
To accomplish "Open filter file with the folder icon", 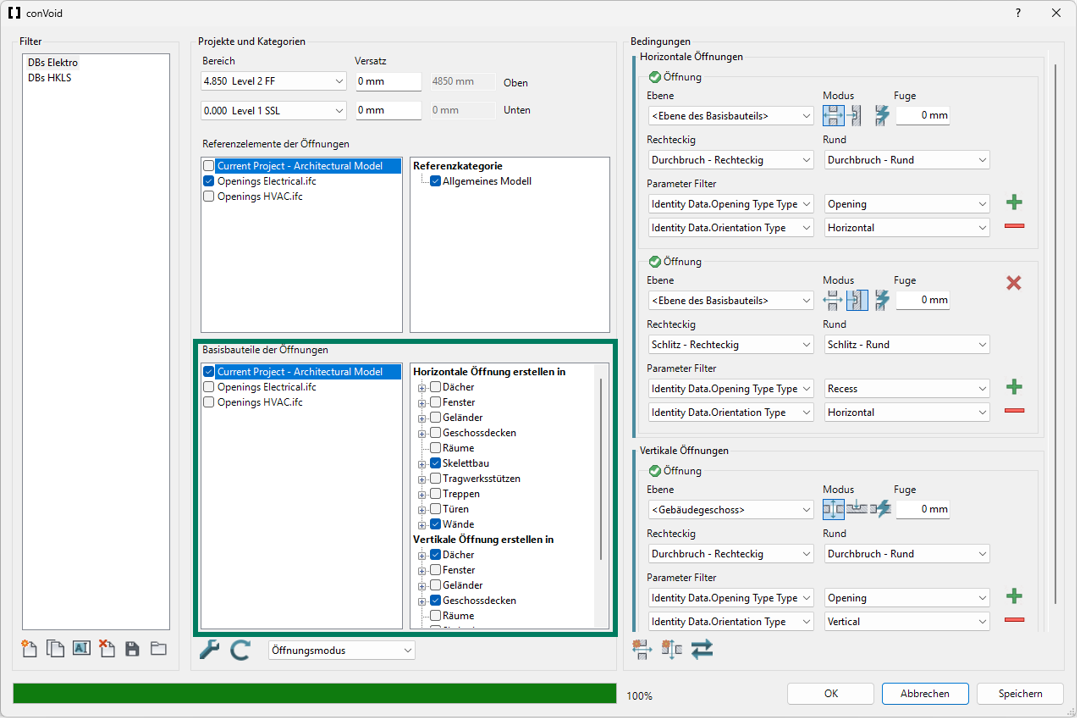I will [x=158, y=650].
